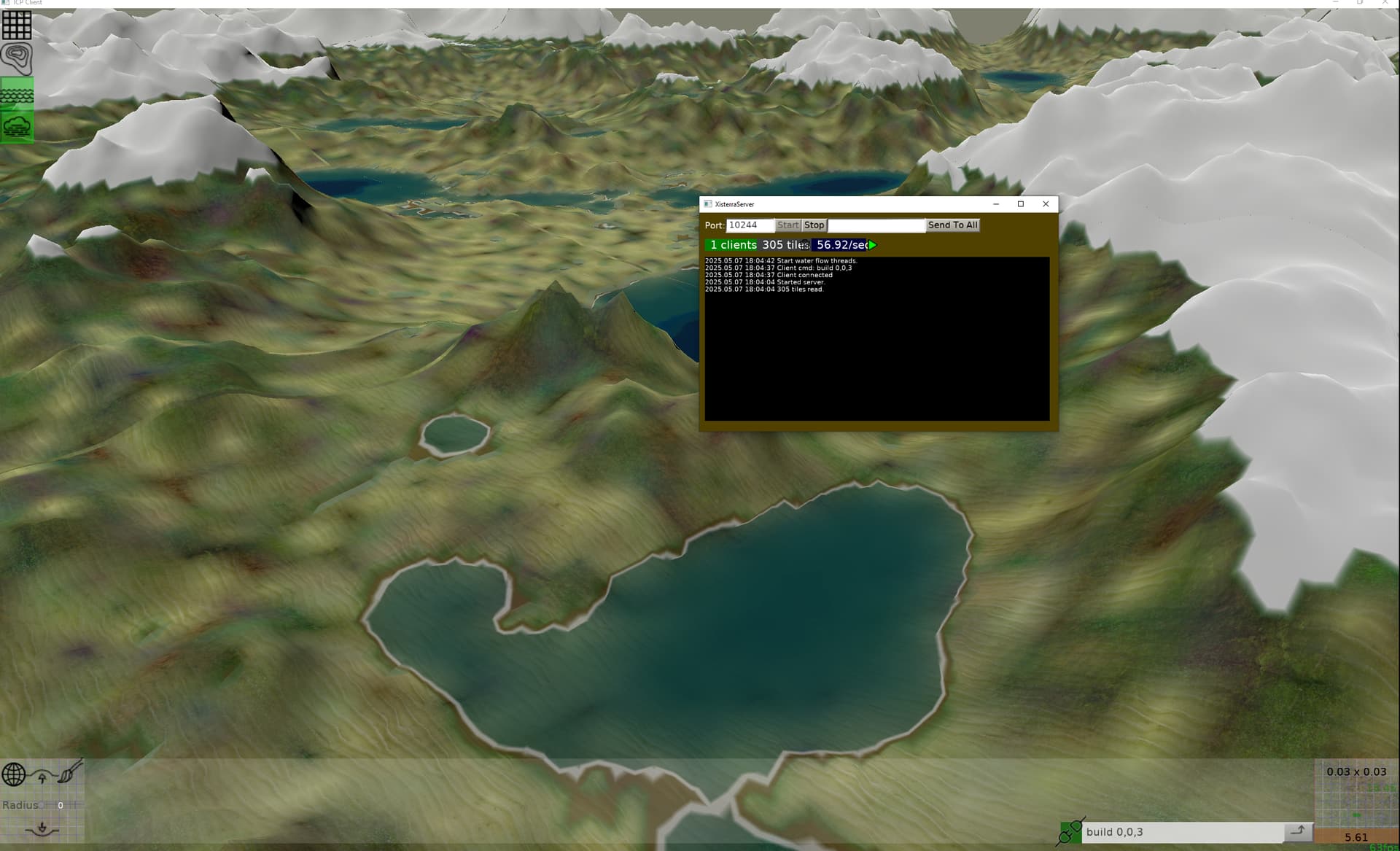Toggle the contour lines icon

pos(17,58)
